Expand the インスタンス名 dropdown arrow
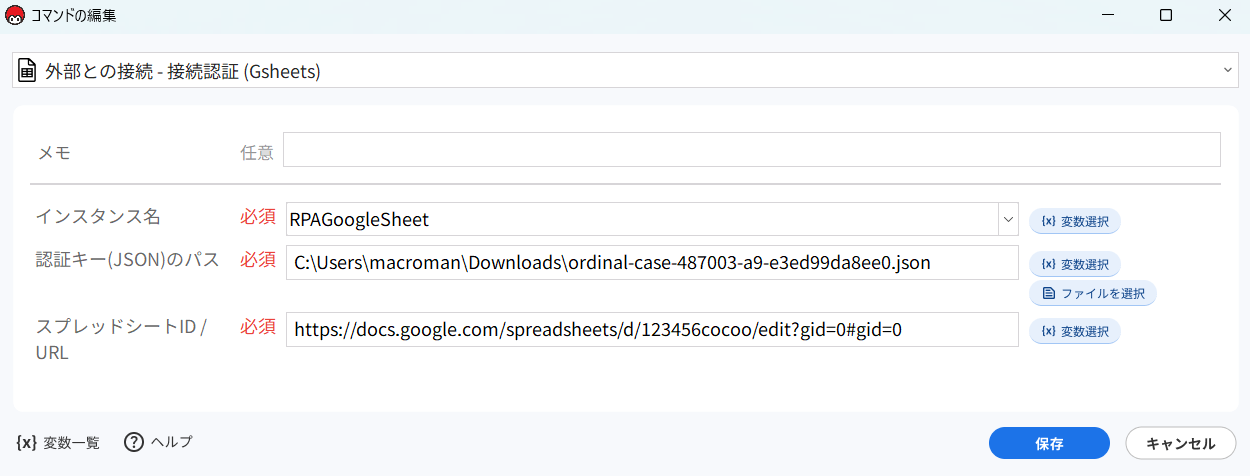 point(1006,219)
